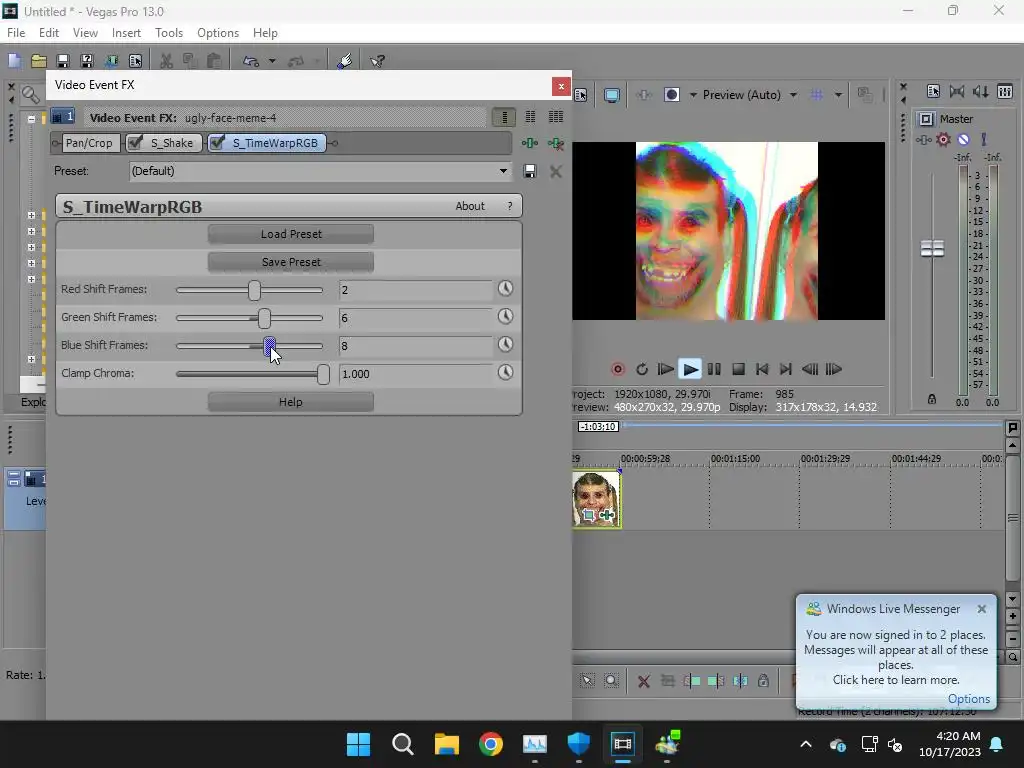Screen dimensions: 1024x768
Task: Animate Red Shift Frames with clock icon
Action: click(505, 289)
